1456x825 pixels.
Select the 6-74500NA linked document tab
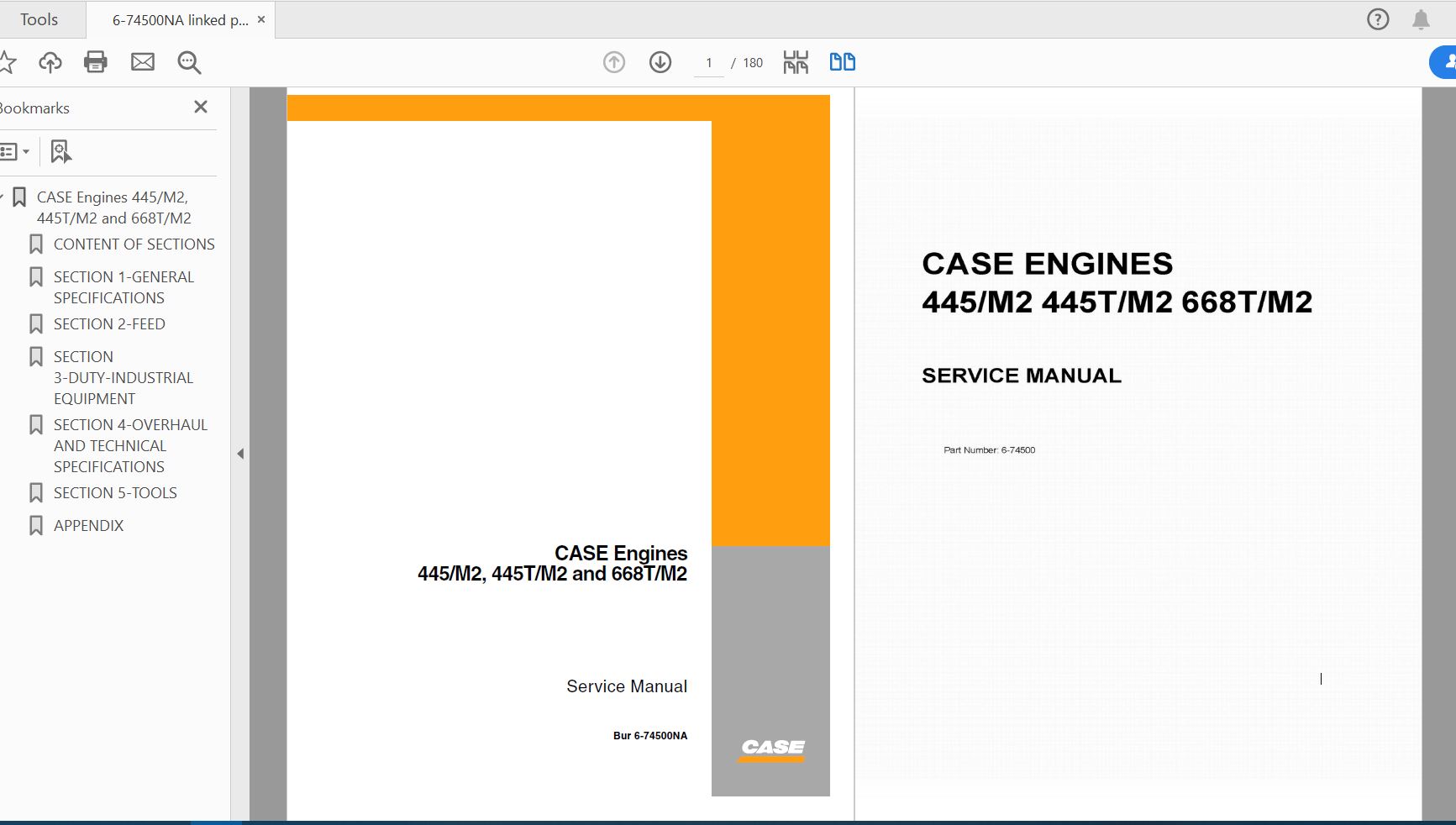[x=180, y=20]
